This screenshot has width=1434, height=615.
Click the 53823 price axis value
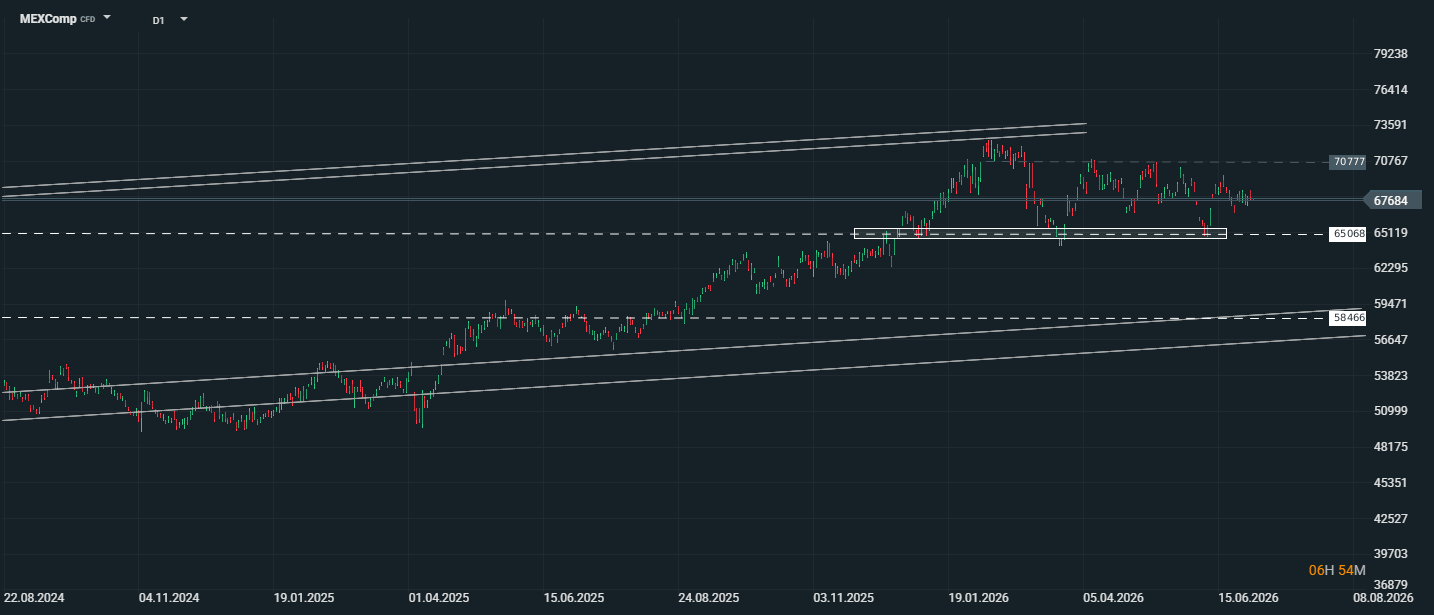pos(1391,376)
